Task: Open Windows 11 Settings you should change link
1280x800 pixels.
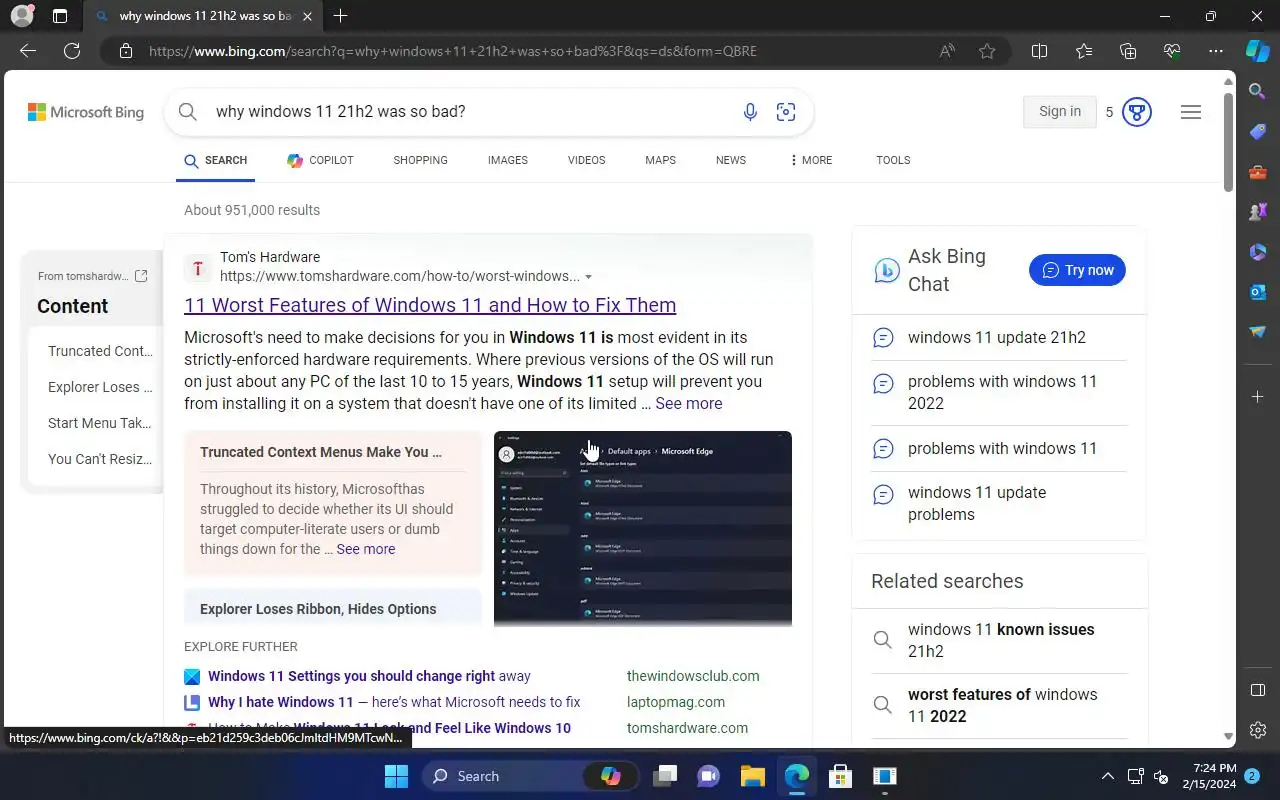Action: 369,676
